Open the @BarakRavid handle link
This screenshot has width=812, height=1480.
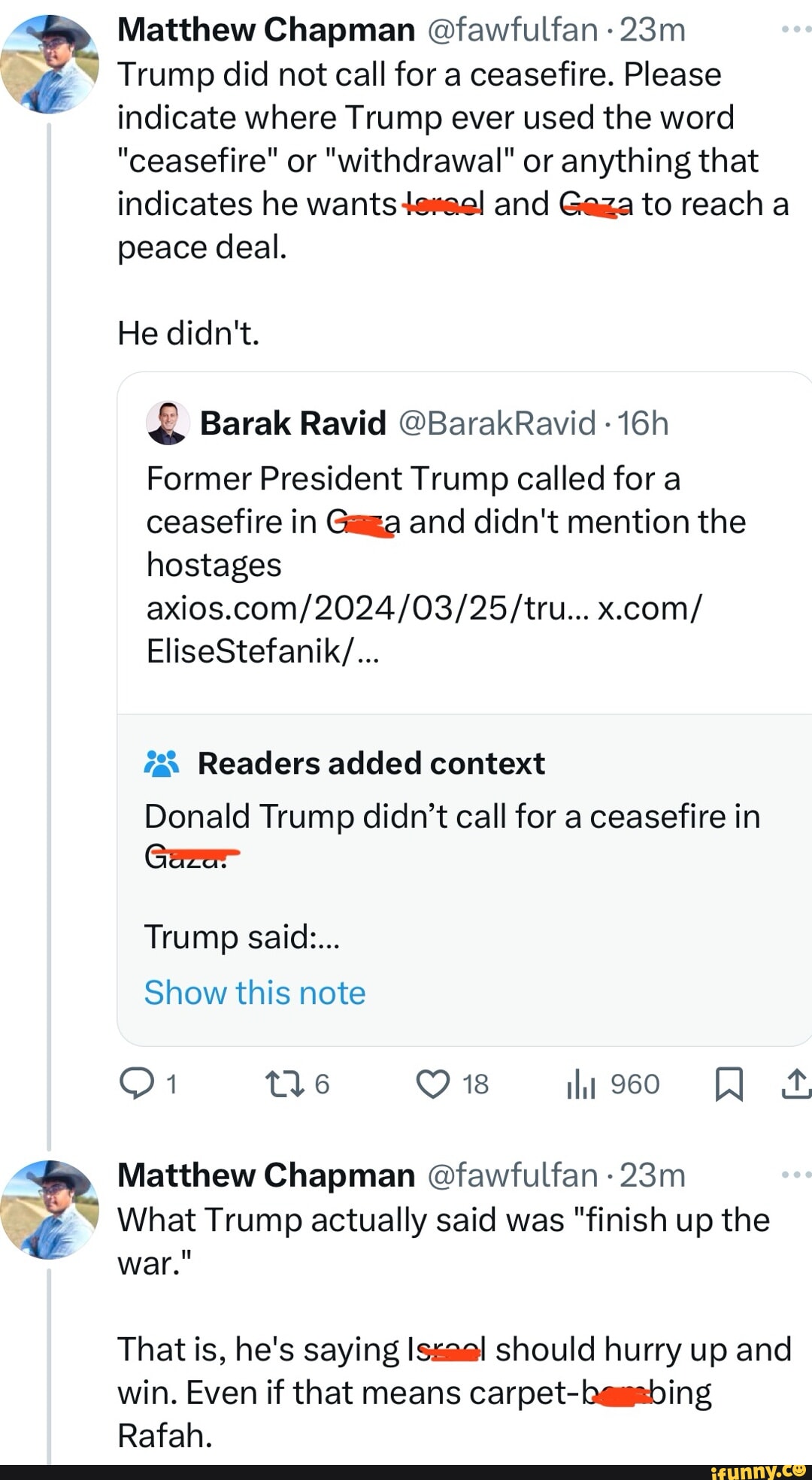coord(496,423)
